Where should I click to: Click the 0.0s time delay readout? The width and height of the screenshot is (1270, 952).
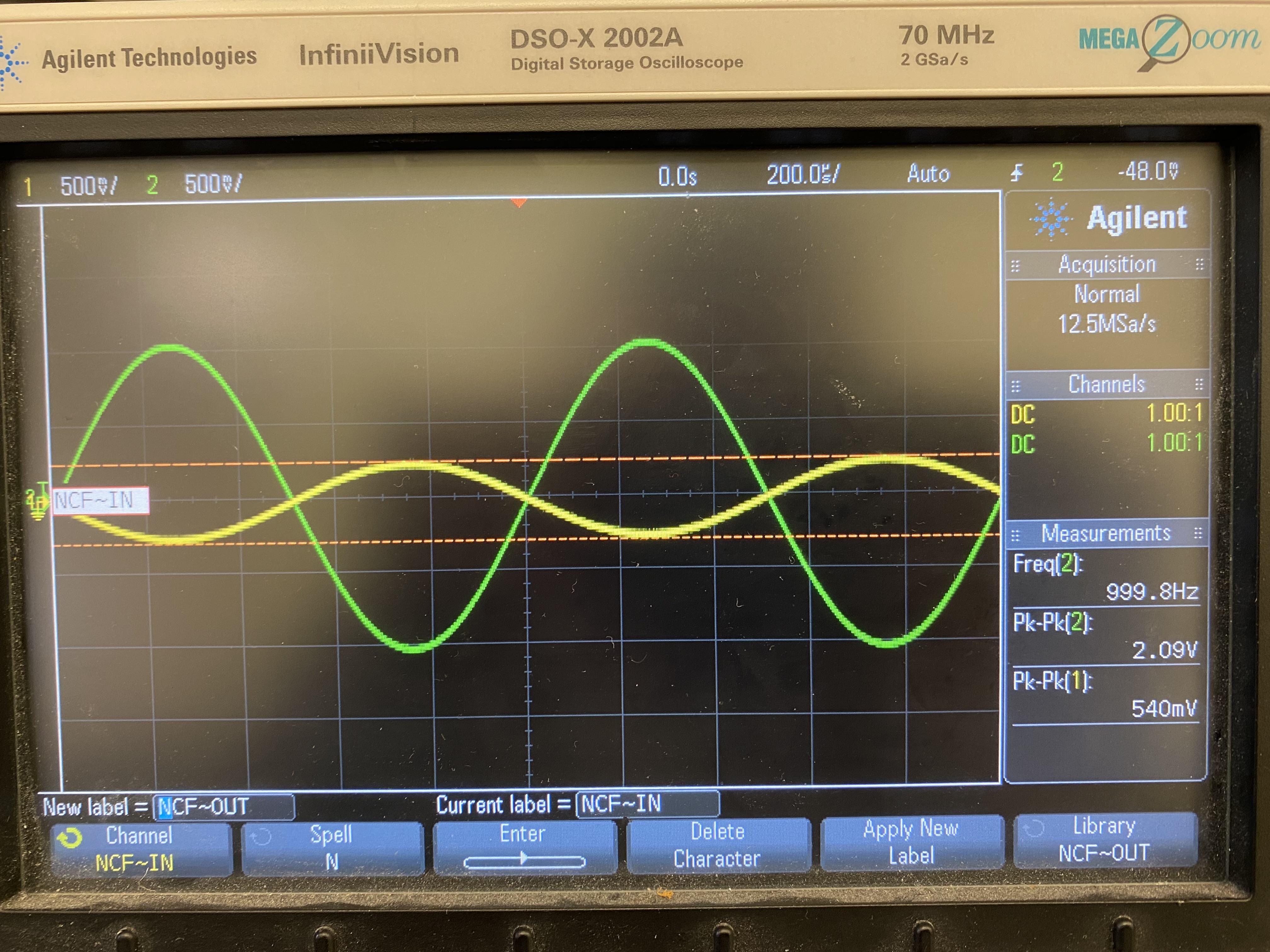pos(678,177)
